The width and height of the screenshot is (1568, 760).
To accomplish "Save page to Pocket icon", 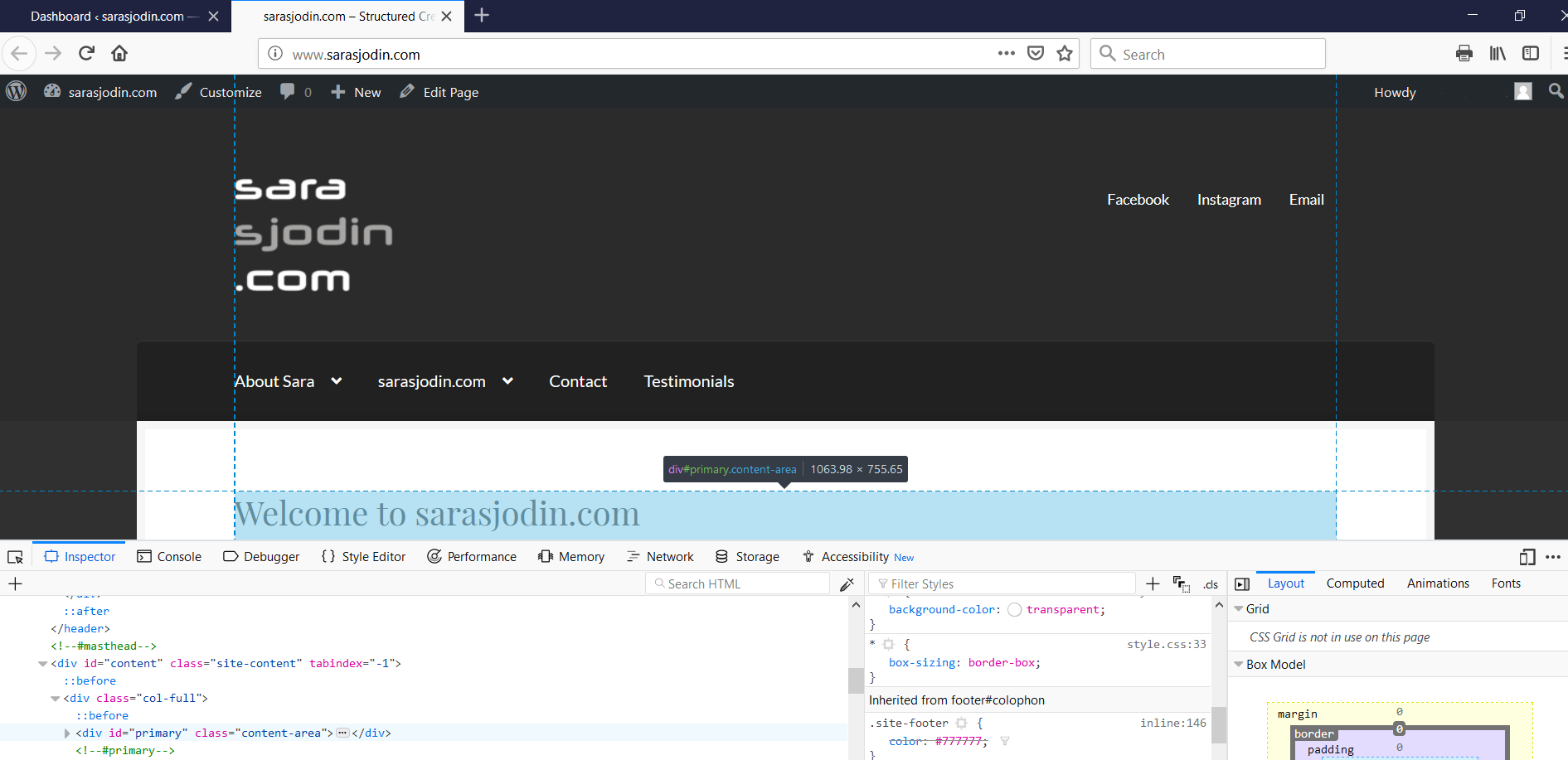I will [x=1036, y=54].
